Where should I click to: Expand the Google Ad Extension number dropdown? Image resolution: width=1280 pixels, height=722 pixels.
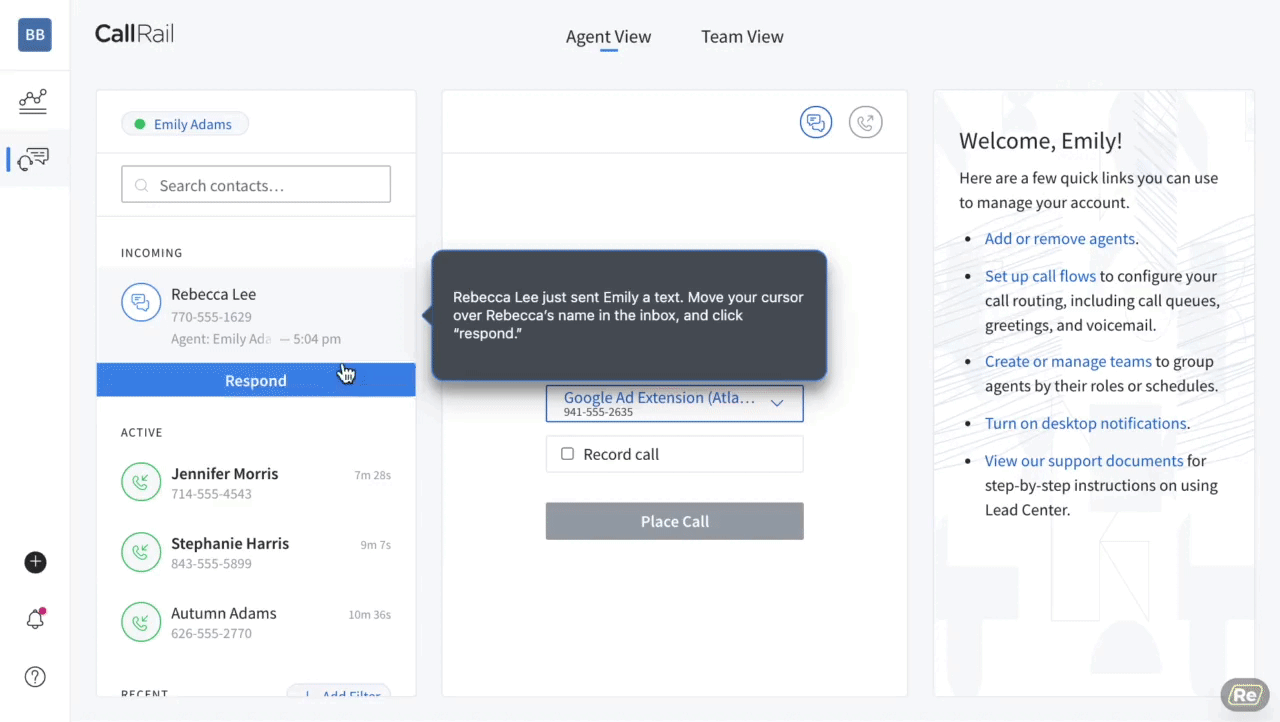pyautogui.click(x=674, y=403)
